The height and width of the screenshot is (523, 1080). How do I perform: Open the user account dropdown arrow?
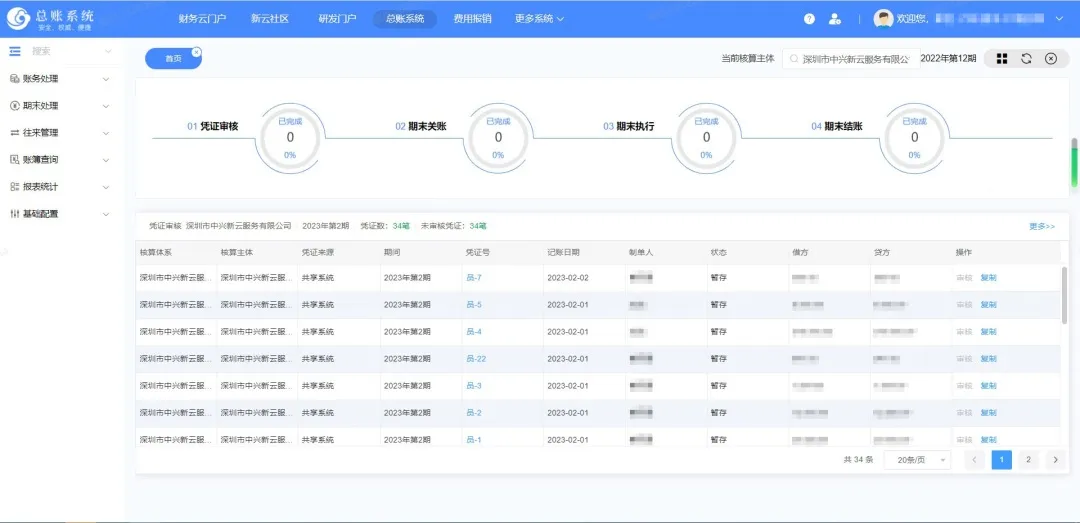(x=1059, y=19)
